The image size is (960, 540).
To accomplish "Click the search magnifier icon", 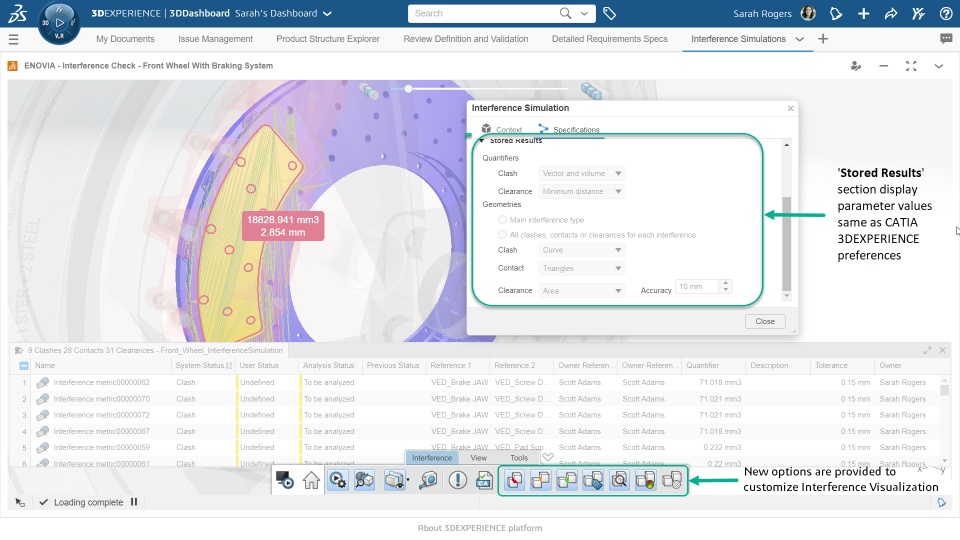I will coord(565,13).
